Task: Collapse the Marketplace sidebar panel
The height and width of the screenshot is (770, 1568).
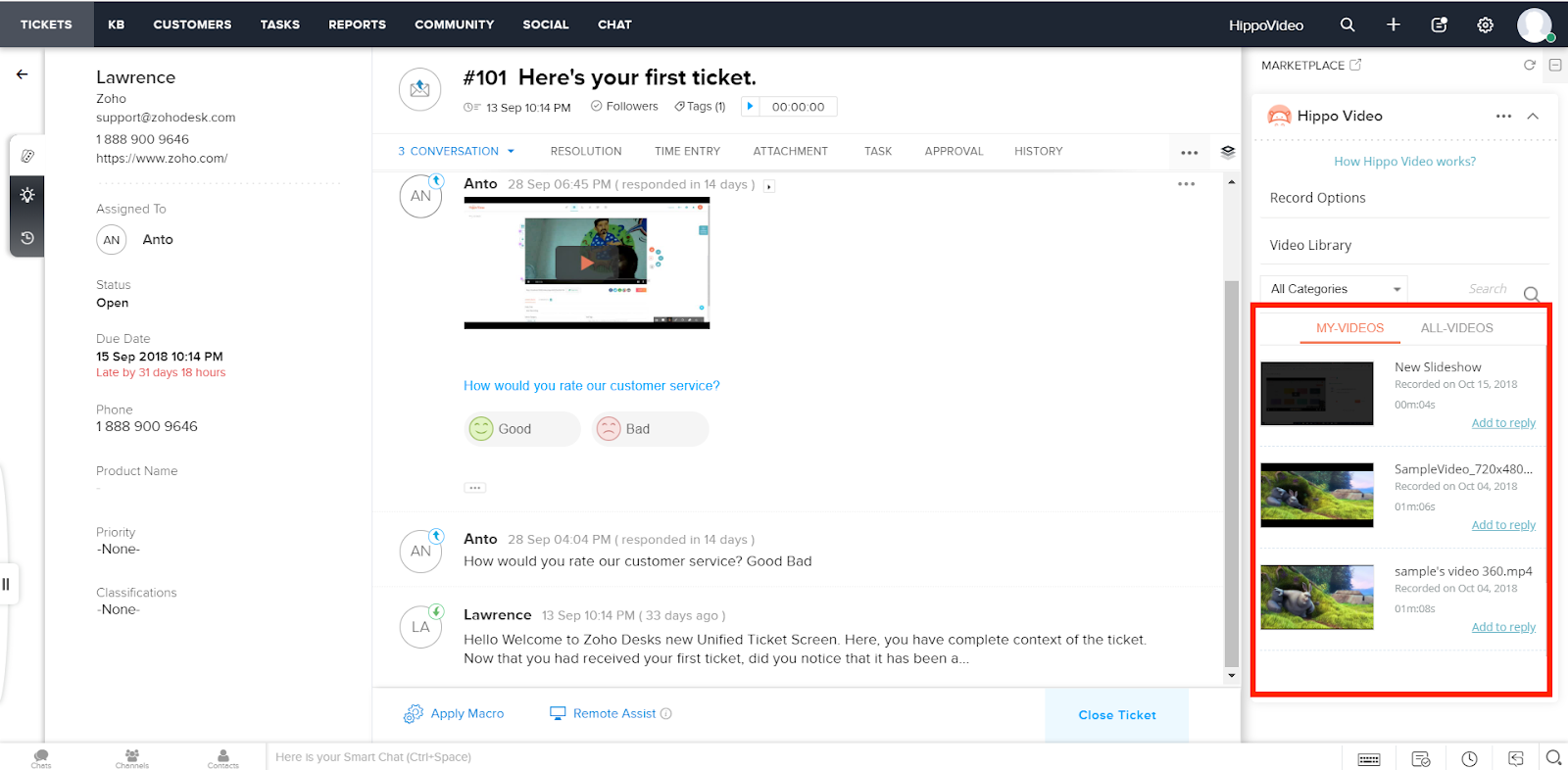Action: [x=1554, y=65]
